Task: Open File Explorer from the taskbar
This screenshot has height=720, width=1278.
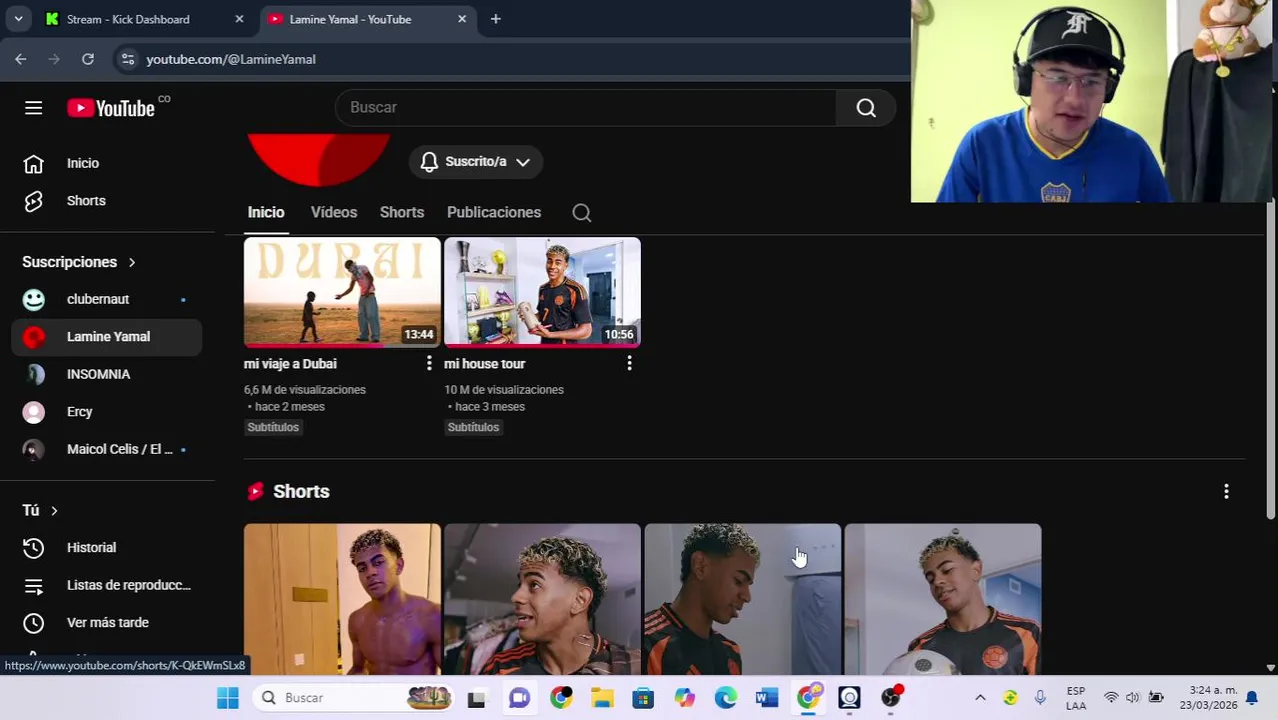Action: tap(602, 698)
